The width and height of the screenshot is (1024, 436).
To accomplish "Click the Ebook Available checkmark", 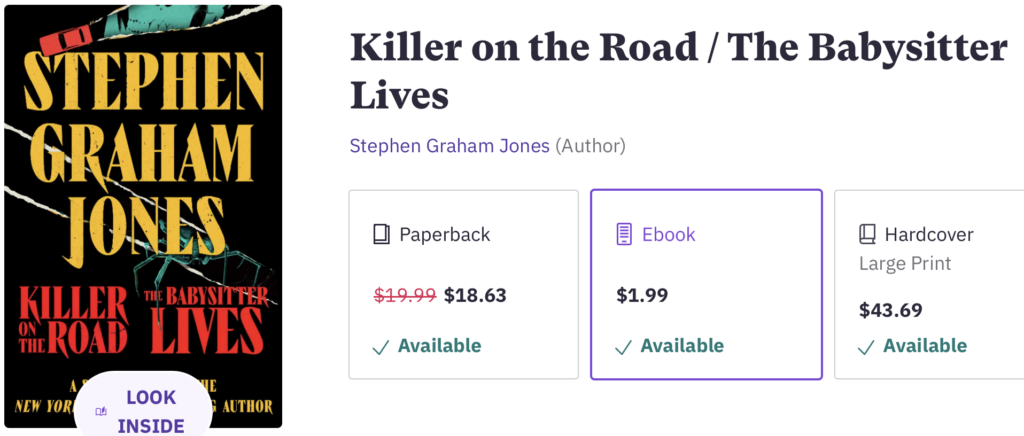I will (x=624, y=347).
